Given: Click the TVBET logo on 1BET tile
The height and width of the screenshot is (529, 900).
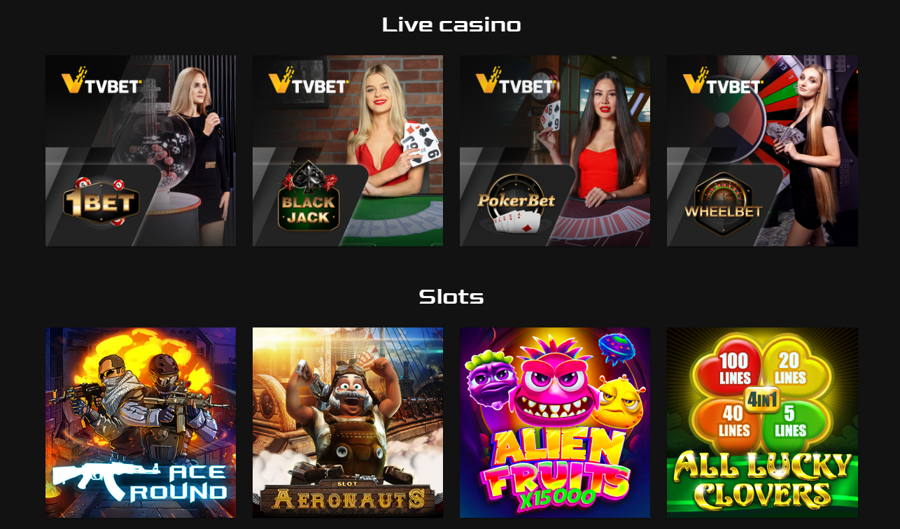Looking at the screenshot, I should [x=102, y=81].
